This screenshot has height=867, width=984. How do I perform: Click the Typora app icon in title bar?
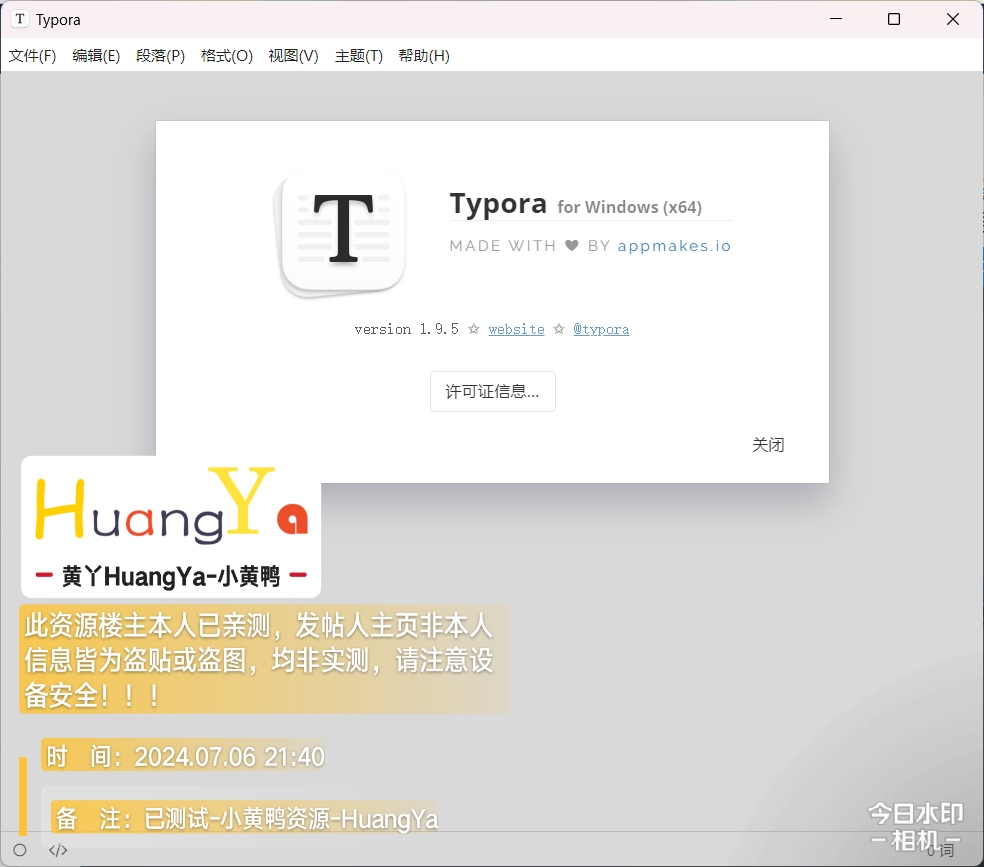[x=19, y=19]
